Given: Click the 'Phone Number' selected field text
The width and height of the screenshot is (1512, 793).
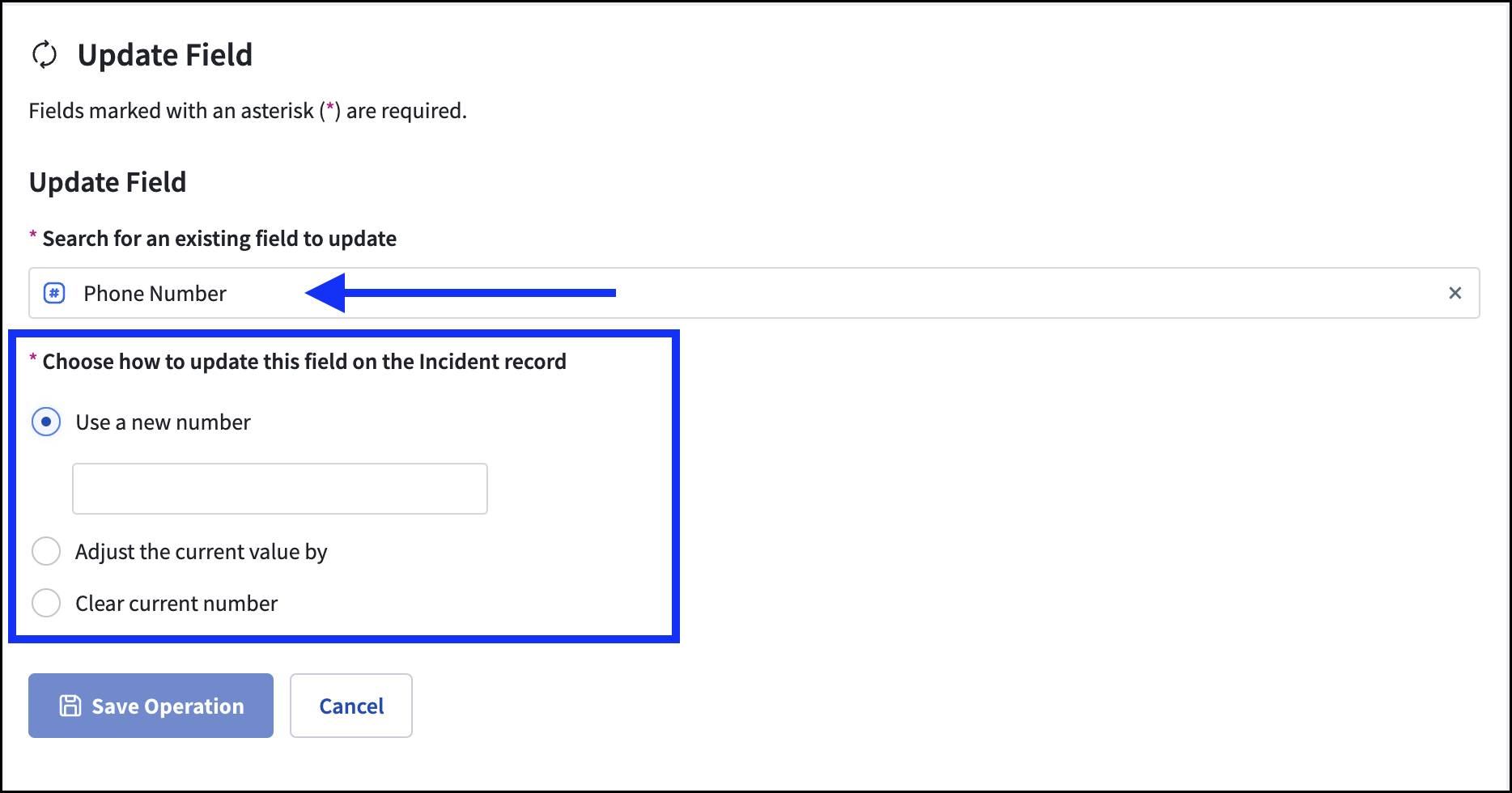Looking at the screenshot, I should coord(155,294).
